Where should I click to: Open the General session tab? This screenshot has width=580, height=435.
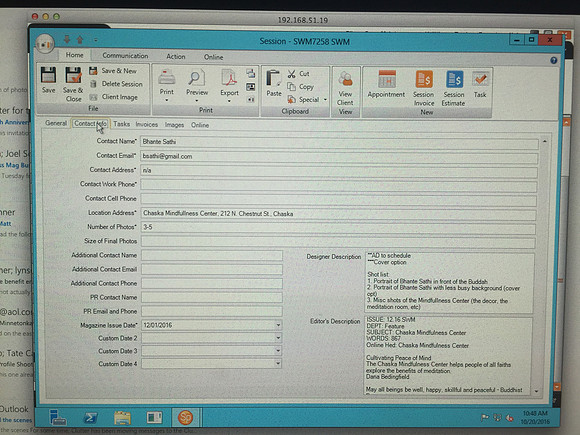click(56, 124)
